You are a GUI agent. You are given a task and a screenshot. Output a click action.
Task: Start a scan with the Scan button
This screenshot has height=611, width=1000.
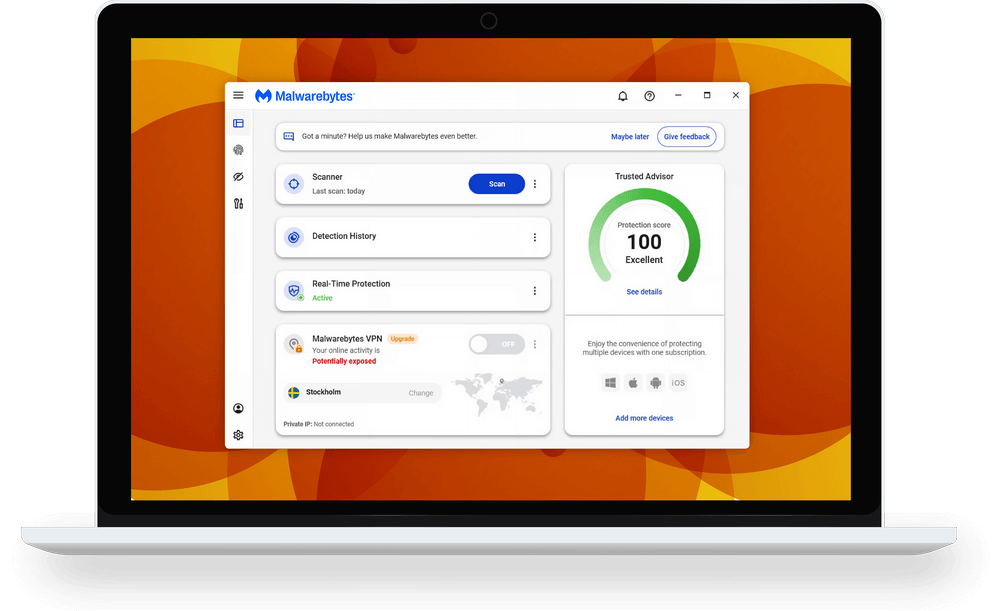(497, 184)
